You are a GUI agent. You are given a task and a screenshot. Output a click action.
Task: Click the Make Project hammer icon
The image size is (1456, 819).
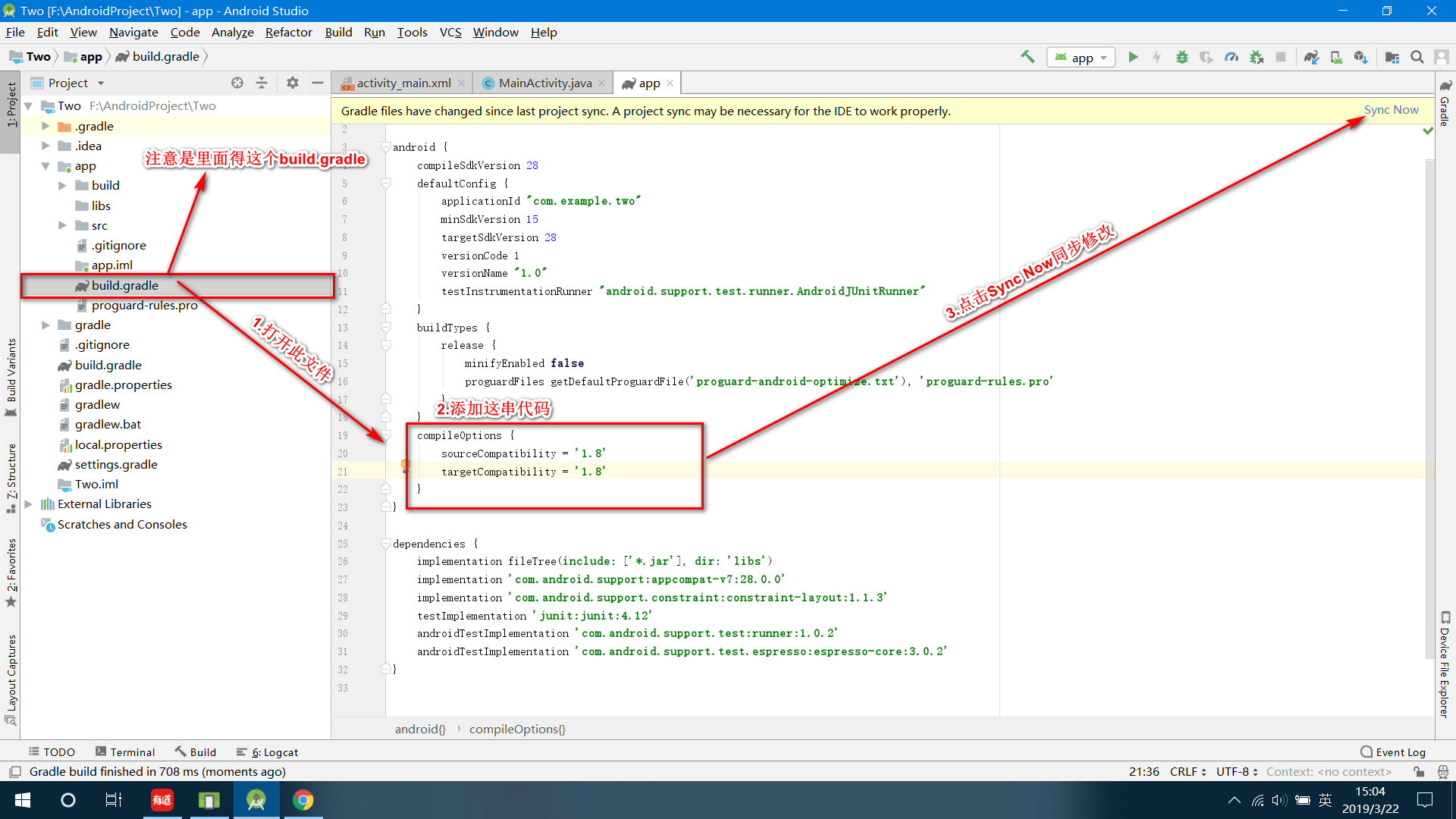[x=1028, y=57]
